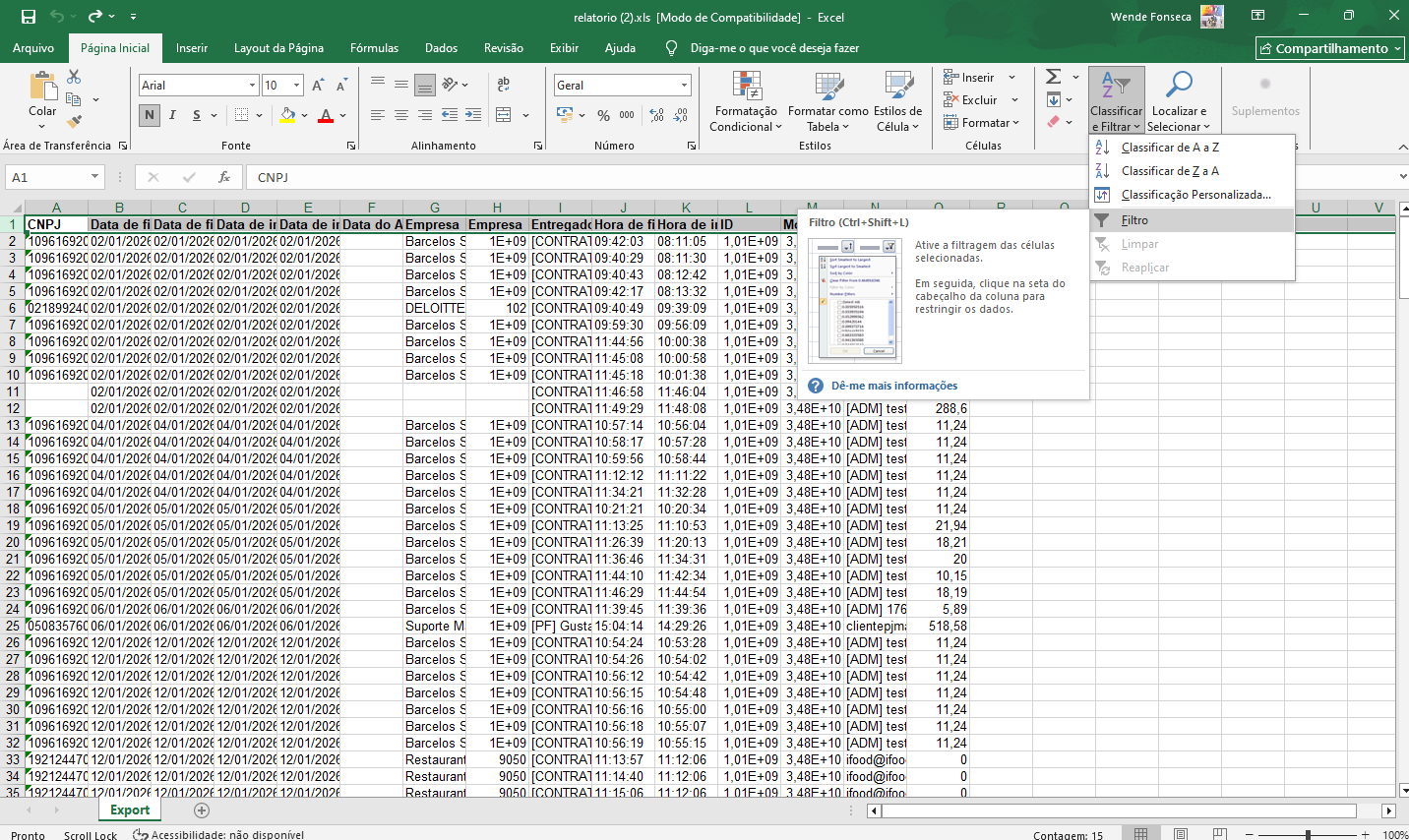Click the Format Painter brush icon
Image resolution: width=1409 pixels, height=840 pixels.
tap(74, 122)
